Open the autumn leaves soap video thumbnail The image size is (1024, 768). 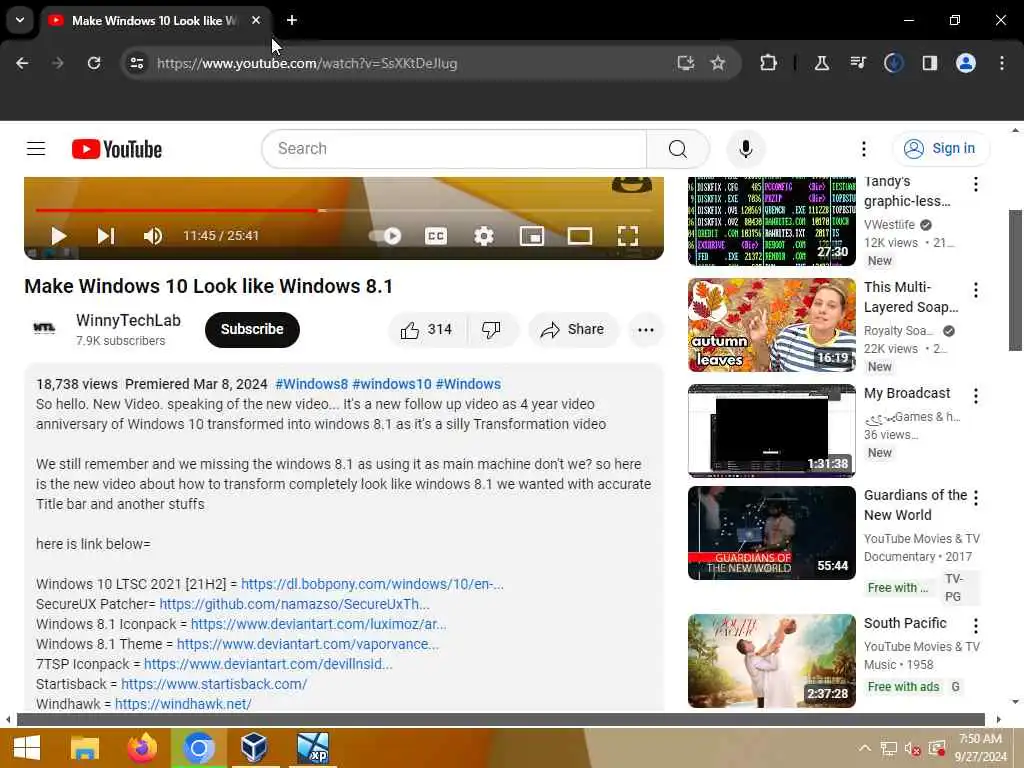pyautogui.click(x=771, y=325)
